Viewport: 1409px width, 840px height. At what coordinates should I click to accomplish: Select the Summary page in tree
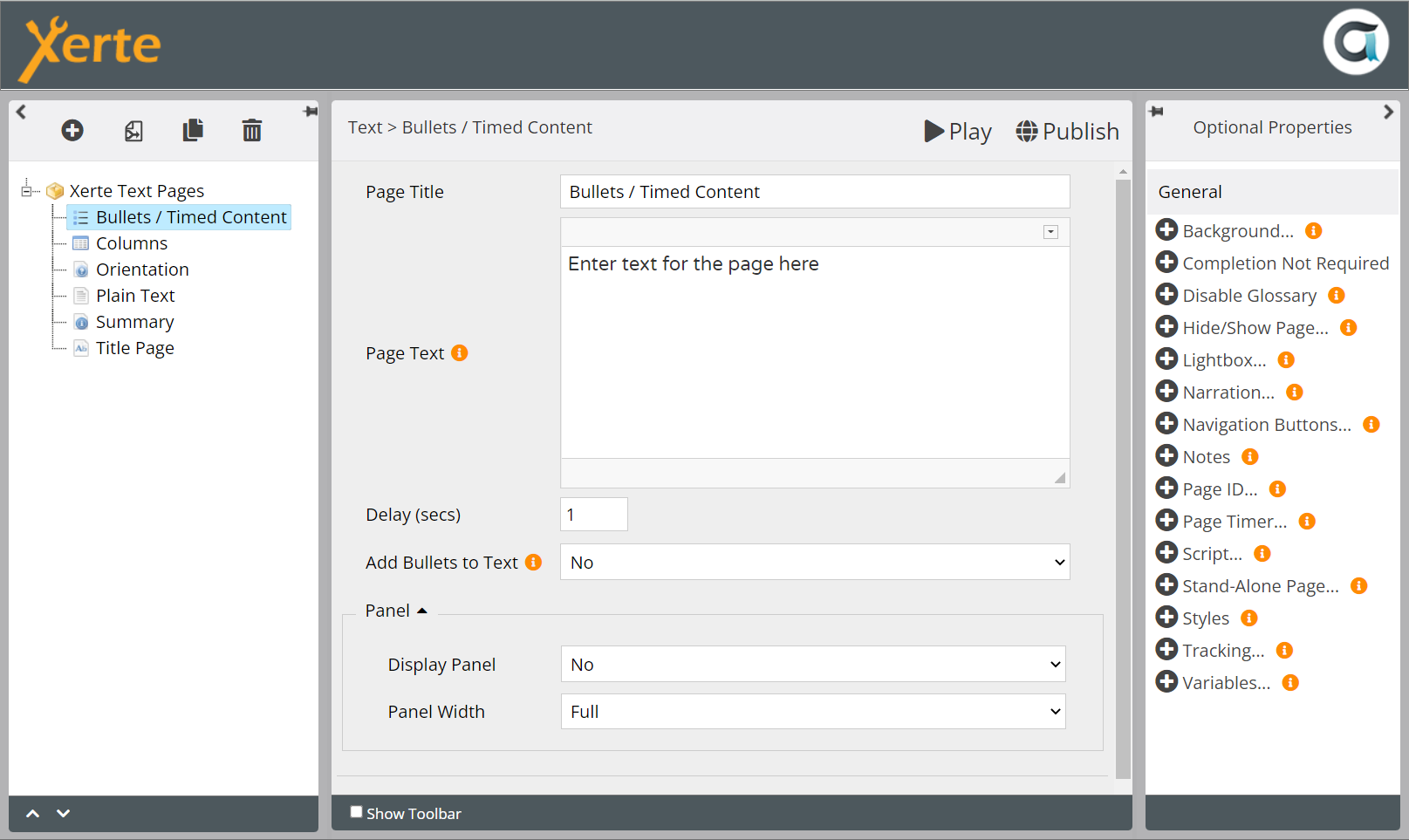[134, 322]
